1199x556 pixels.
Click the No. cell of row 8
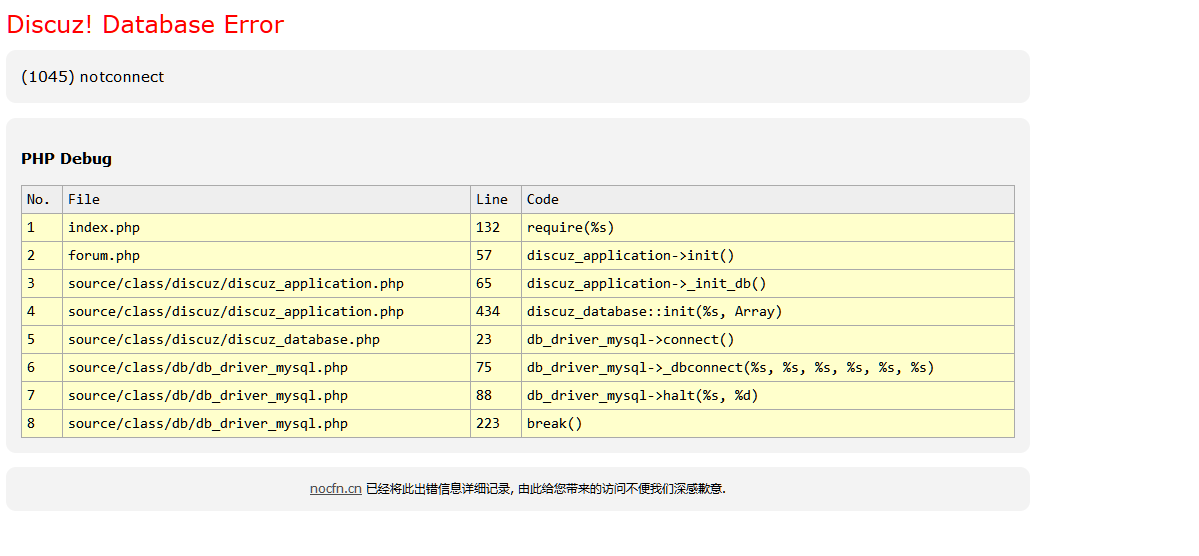42,424
